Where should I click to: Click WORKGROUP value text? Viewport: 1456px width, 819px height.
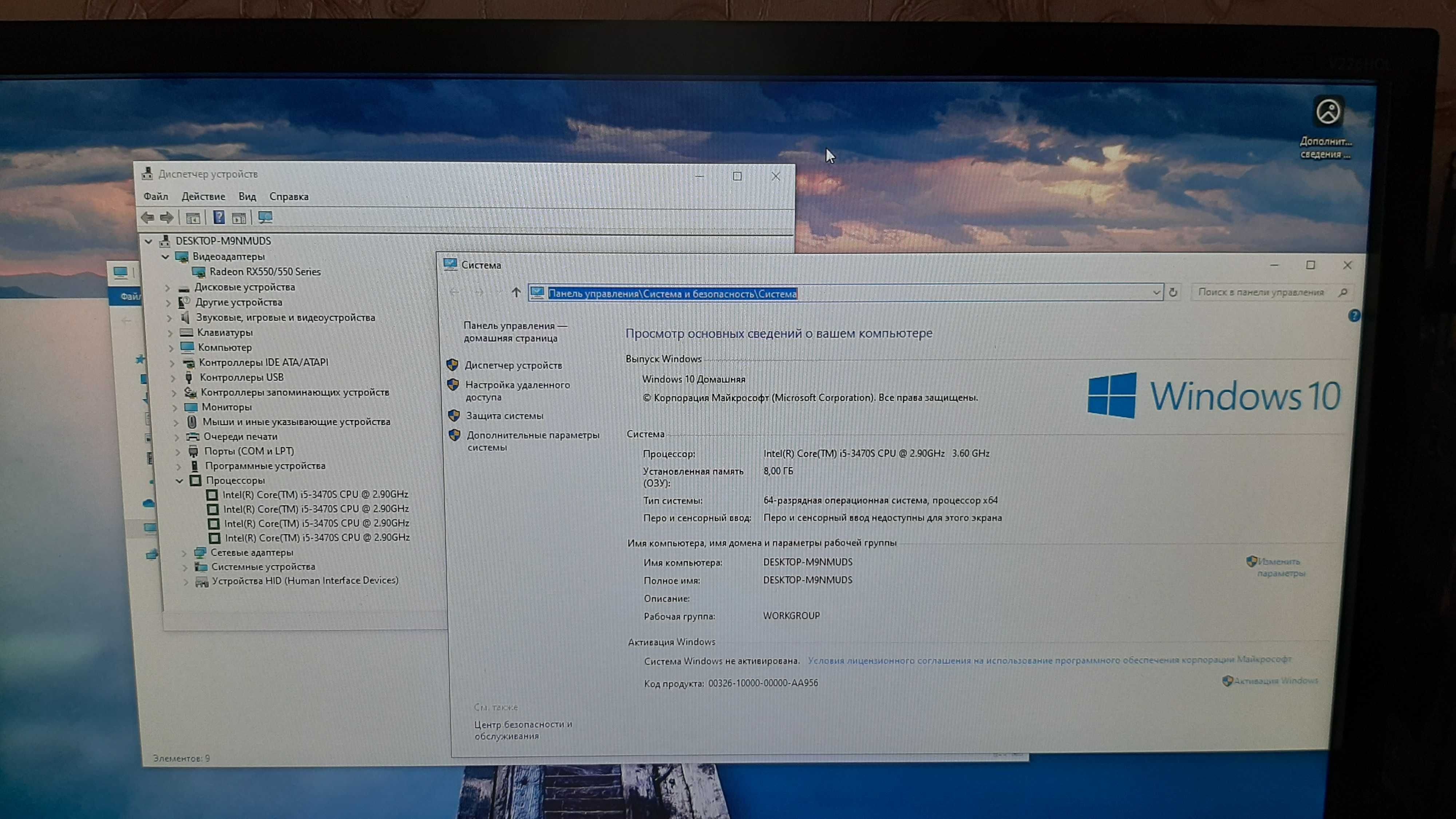click(791, 616)
